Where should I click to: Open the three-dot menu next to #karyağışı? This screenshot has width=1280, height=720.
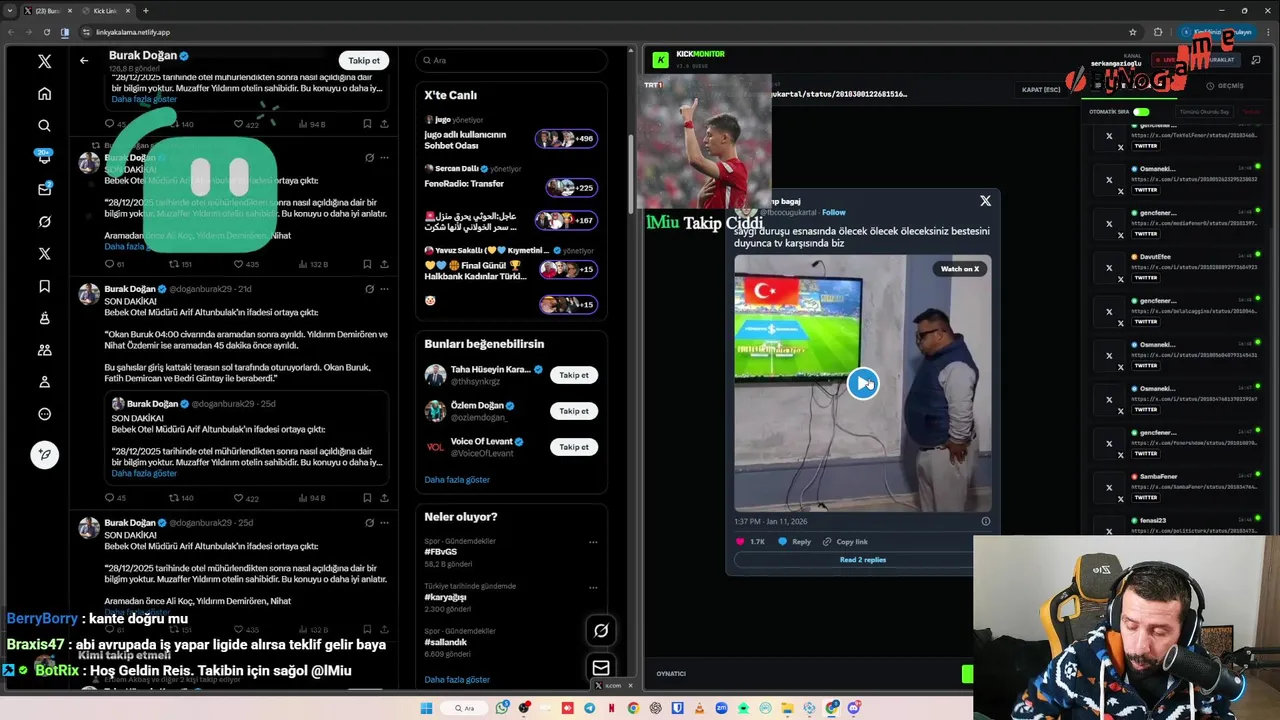point(593,587)
